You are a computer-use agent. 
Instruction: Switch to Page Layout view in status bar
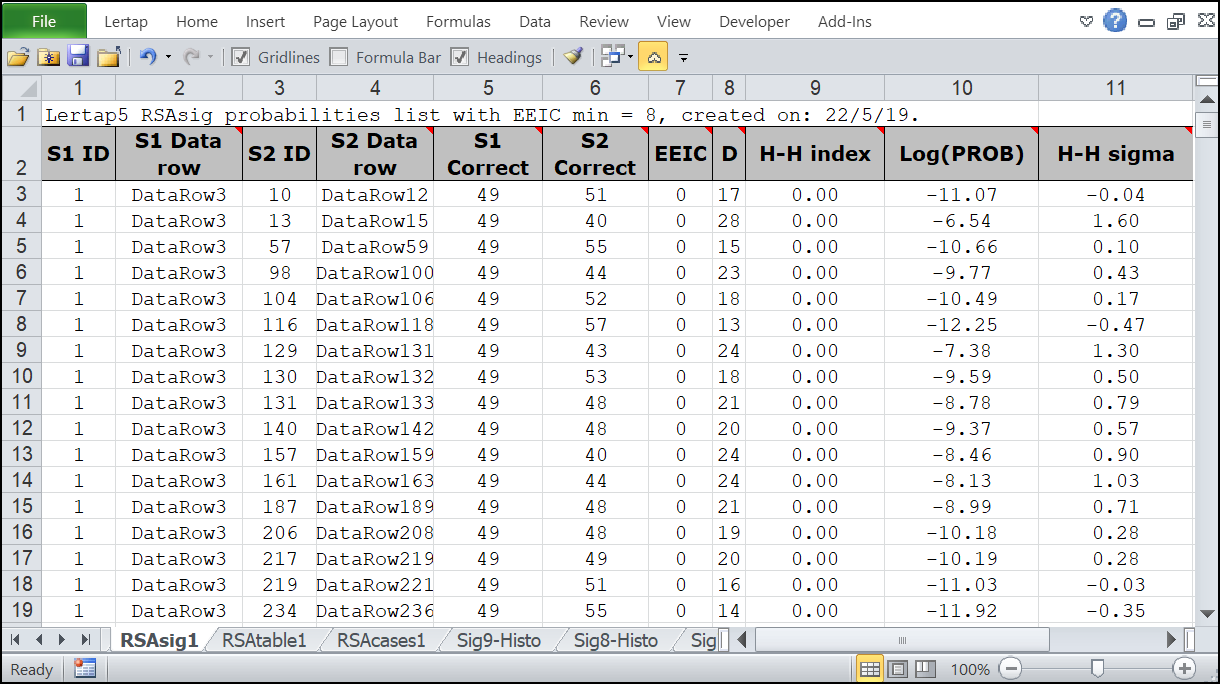pos(898,669)
